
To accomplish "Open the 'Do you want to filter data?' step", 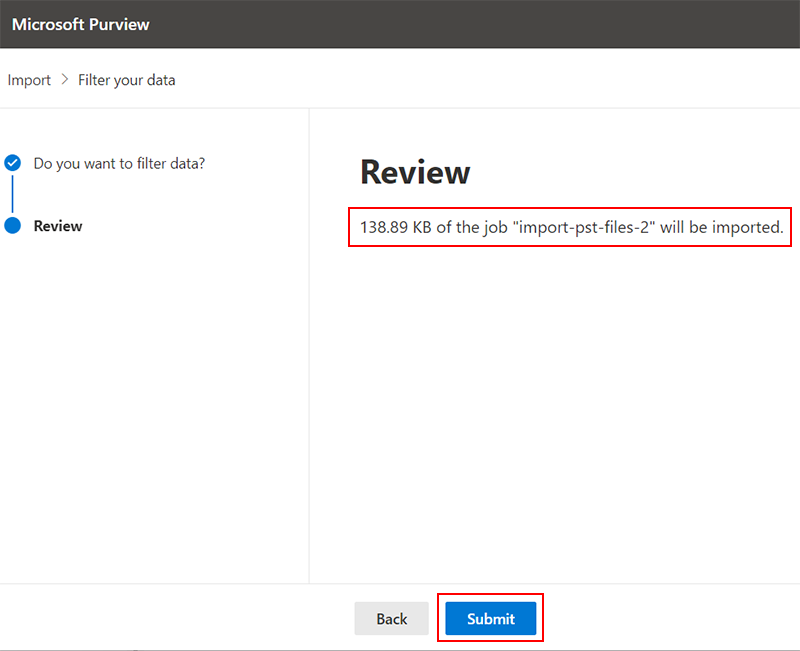I will coord(119,163).
